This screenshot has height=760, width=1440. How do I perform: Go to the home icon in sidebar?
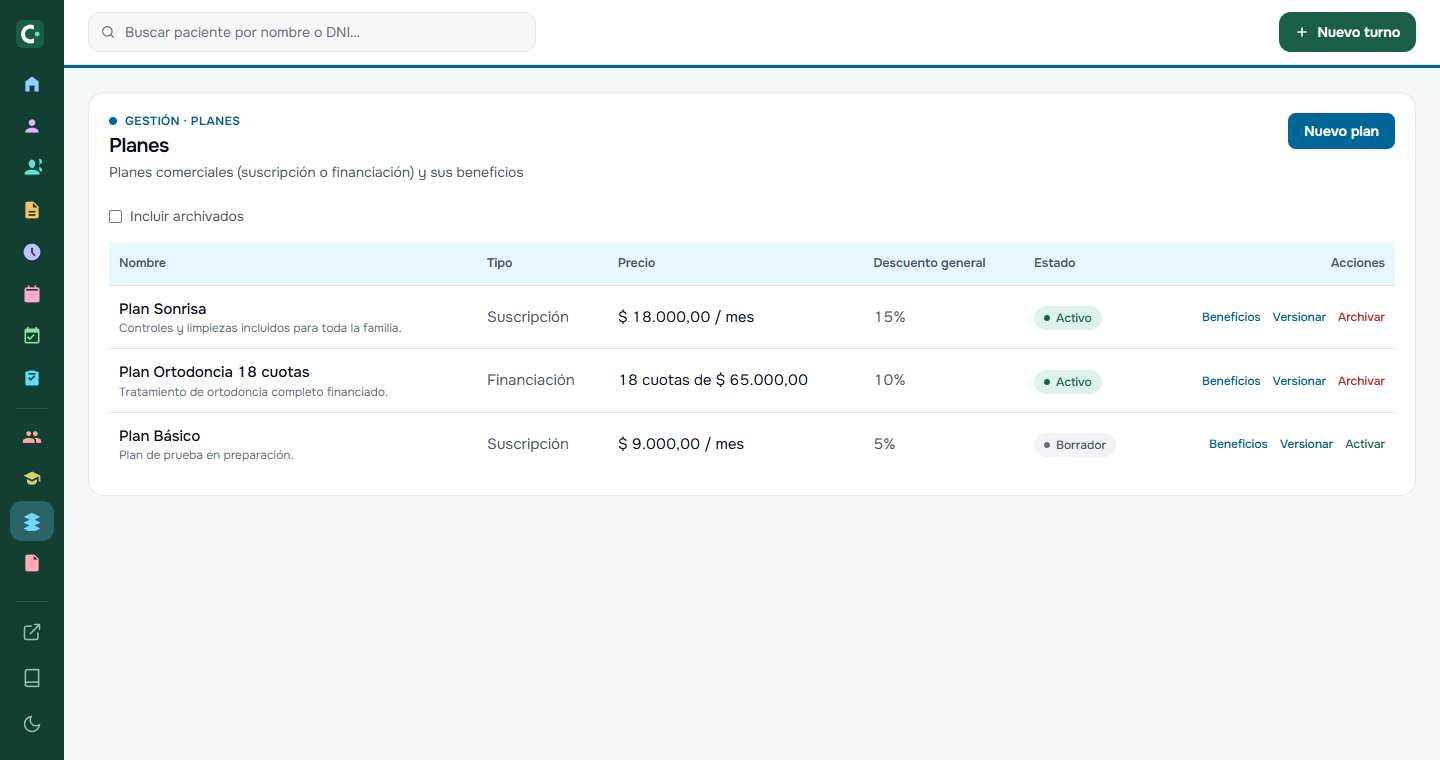(x=32, y=84)
